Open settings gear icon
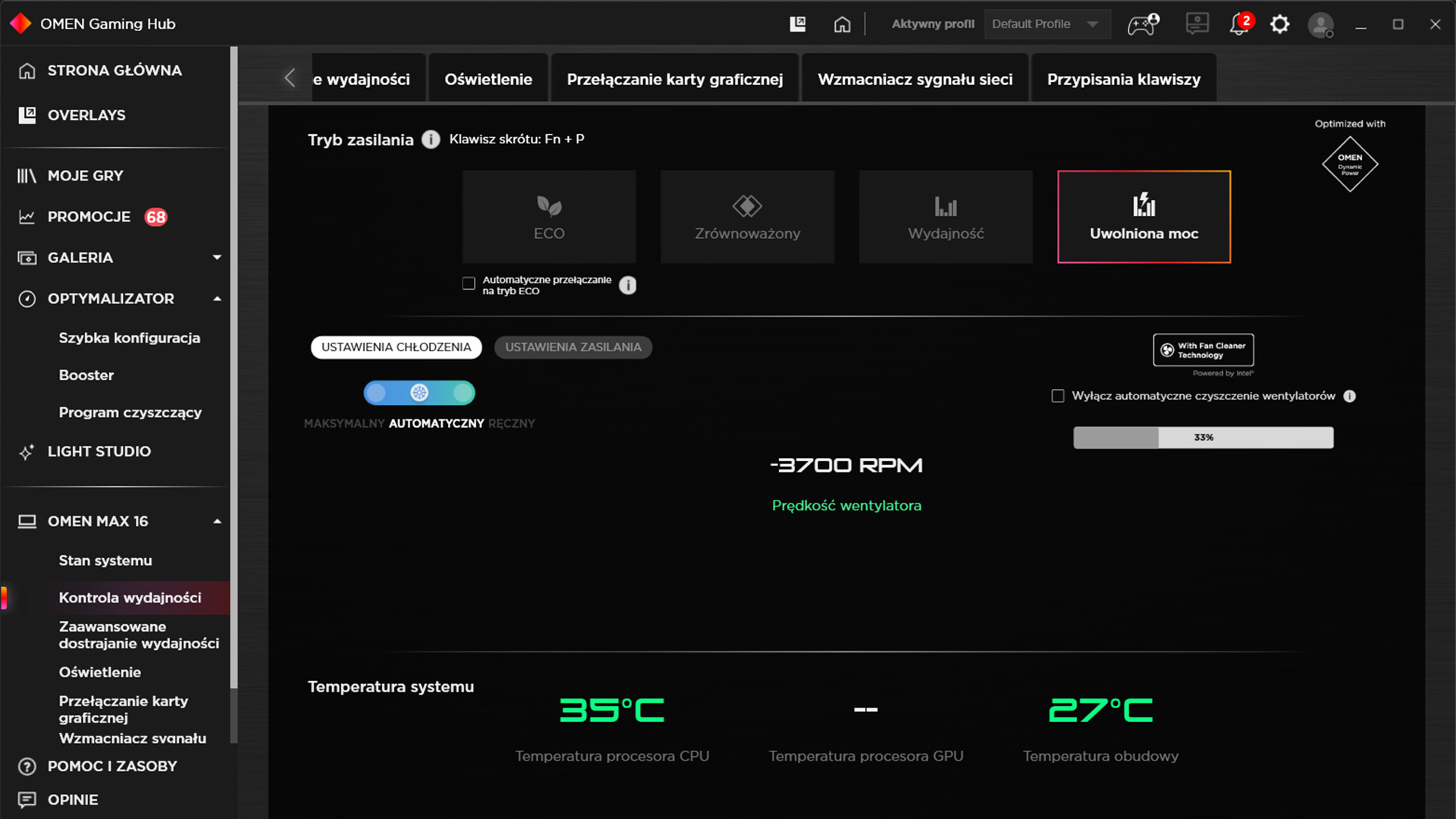 coord(1280,24)
